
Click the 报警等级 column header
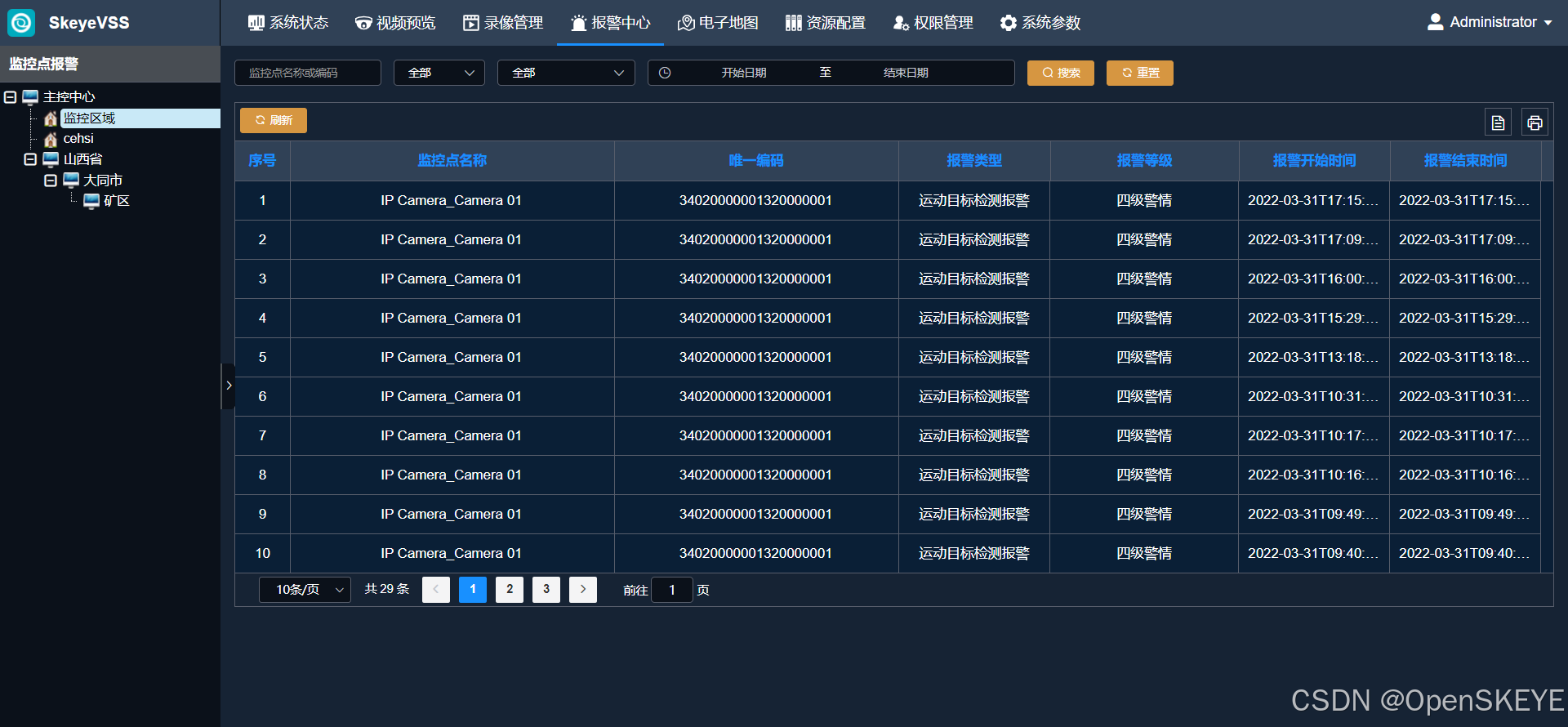[x=1144, y=160]
